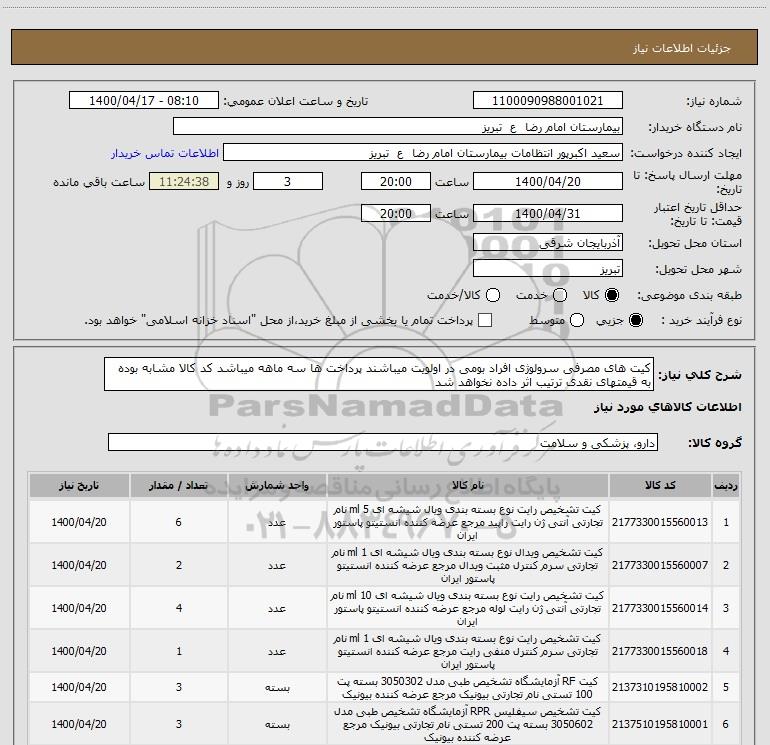Click quantity 1 in row 4

coord(179,651)
